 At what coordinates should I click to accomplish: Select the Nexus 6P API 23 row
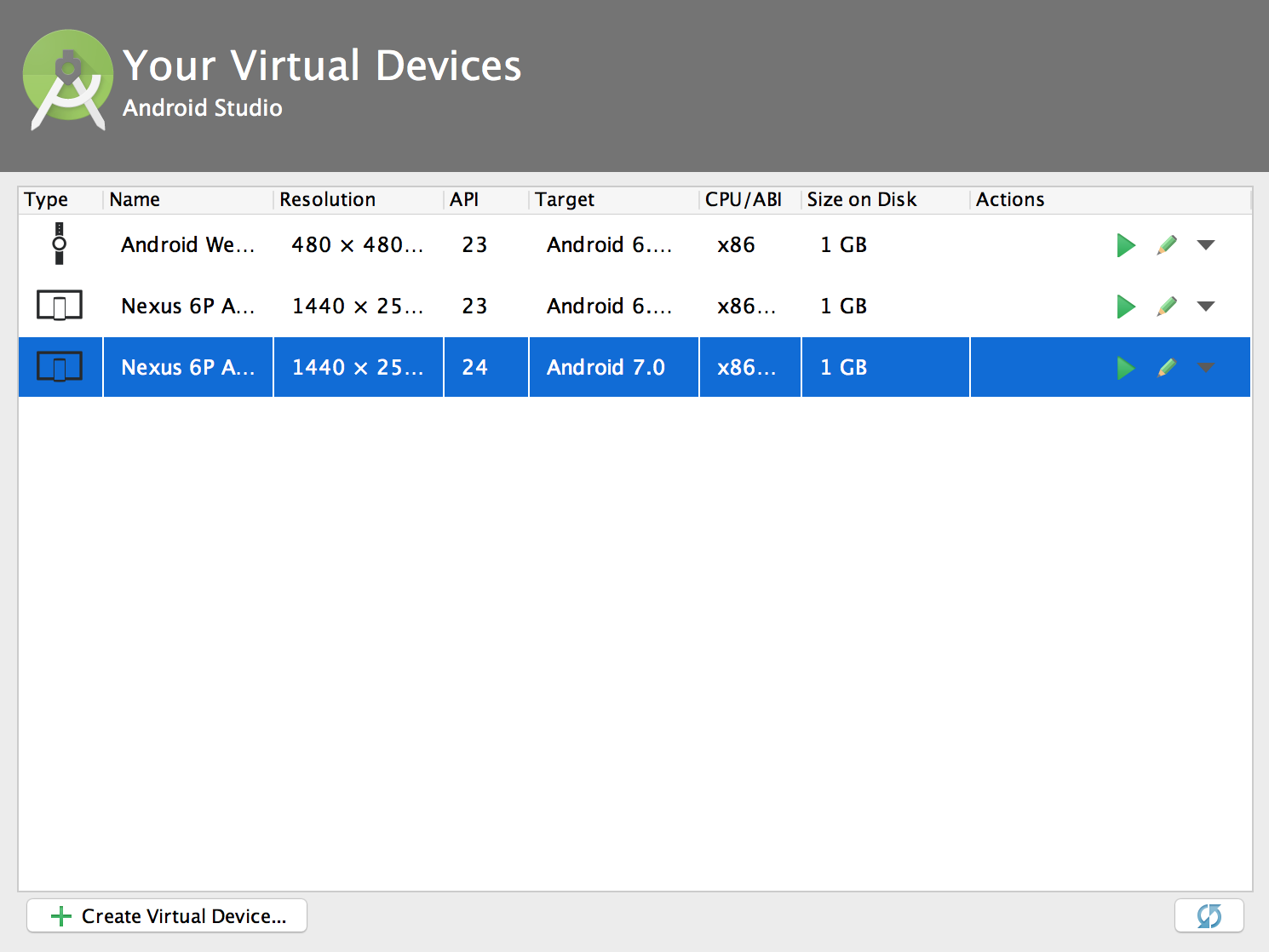pyautogui.click(x=511, y=307)
